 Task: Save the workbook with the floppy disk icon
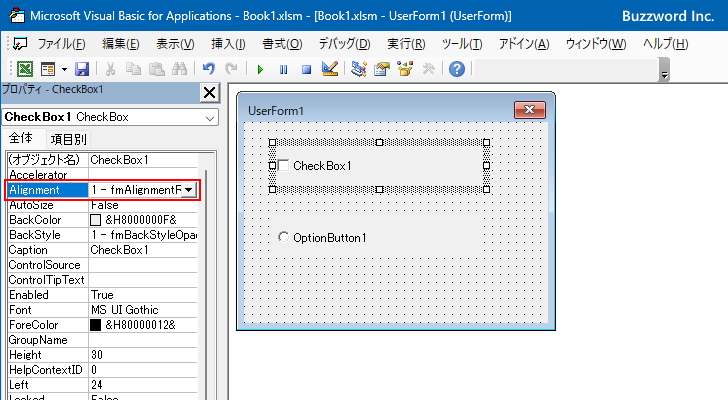pyautogui.click(x=81, y=69)
